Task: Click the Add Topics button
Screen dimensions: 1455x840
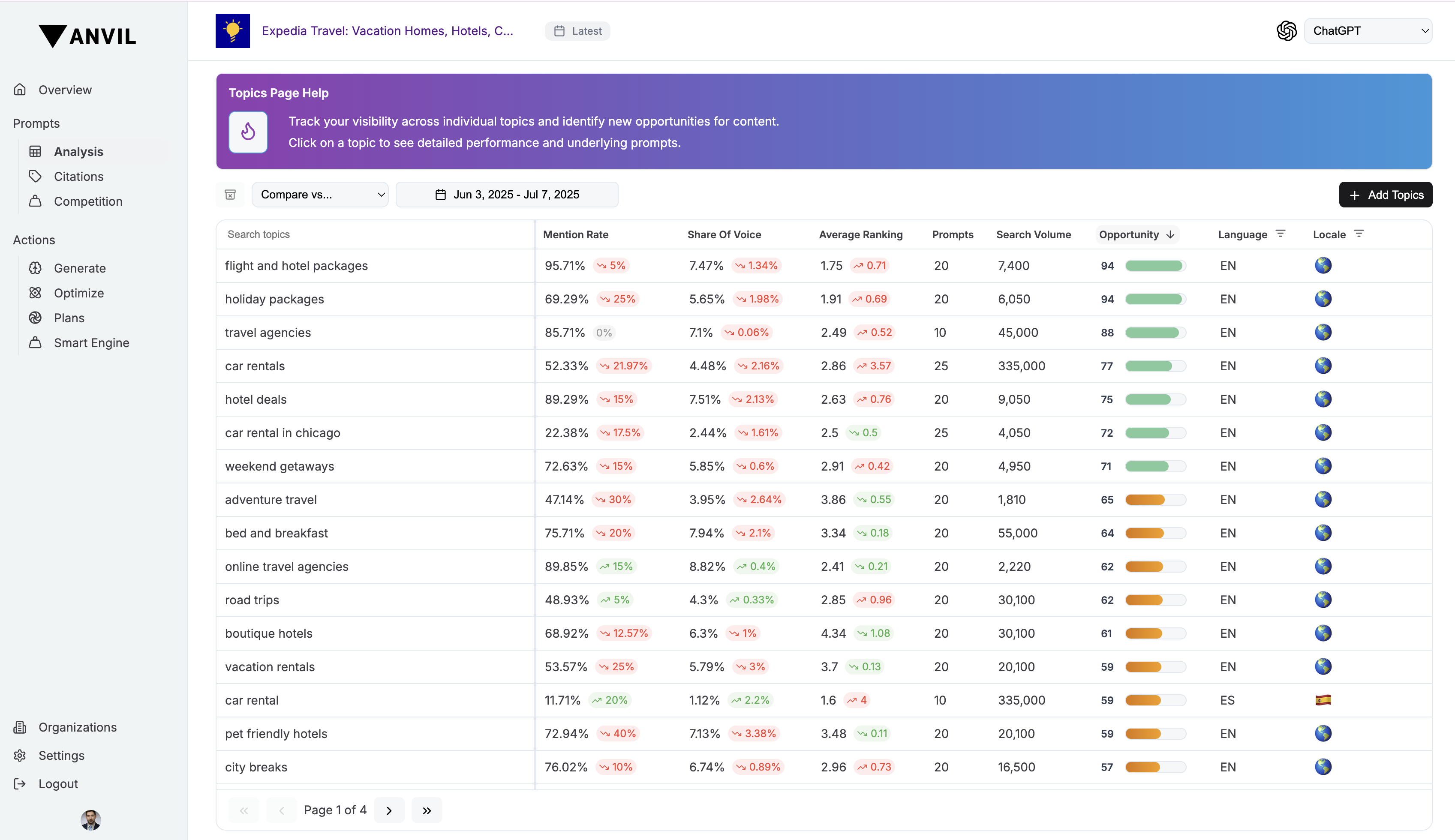Action: [x=1386, y=195]
